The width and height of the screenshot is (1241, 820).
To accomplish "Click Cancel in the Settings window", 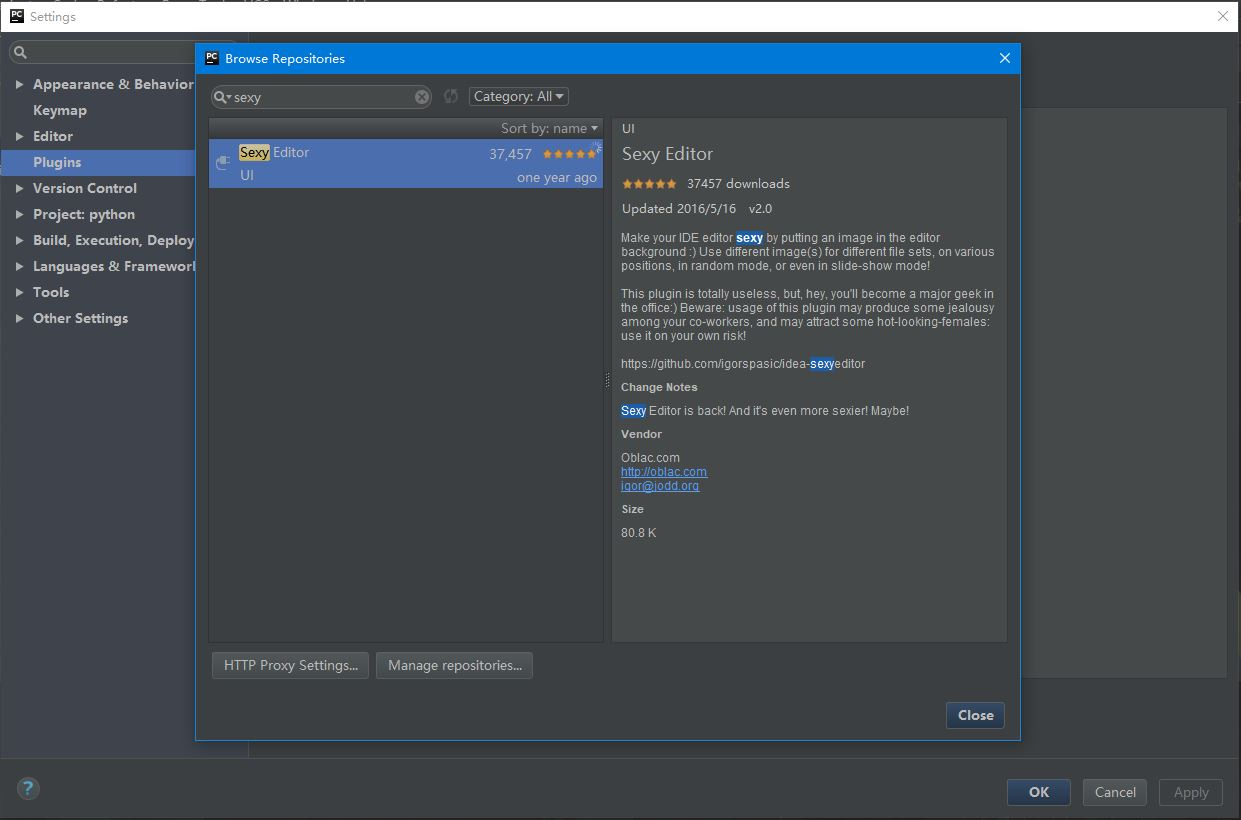I will pos(1115,792).
